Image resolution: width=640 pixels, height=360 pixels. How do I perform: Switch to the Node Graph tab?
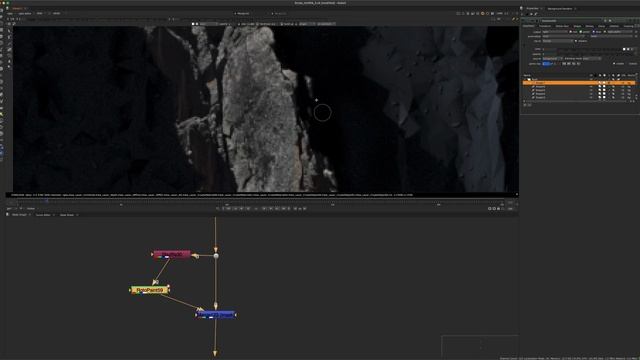19,215
